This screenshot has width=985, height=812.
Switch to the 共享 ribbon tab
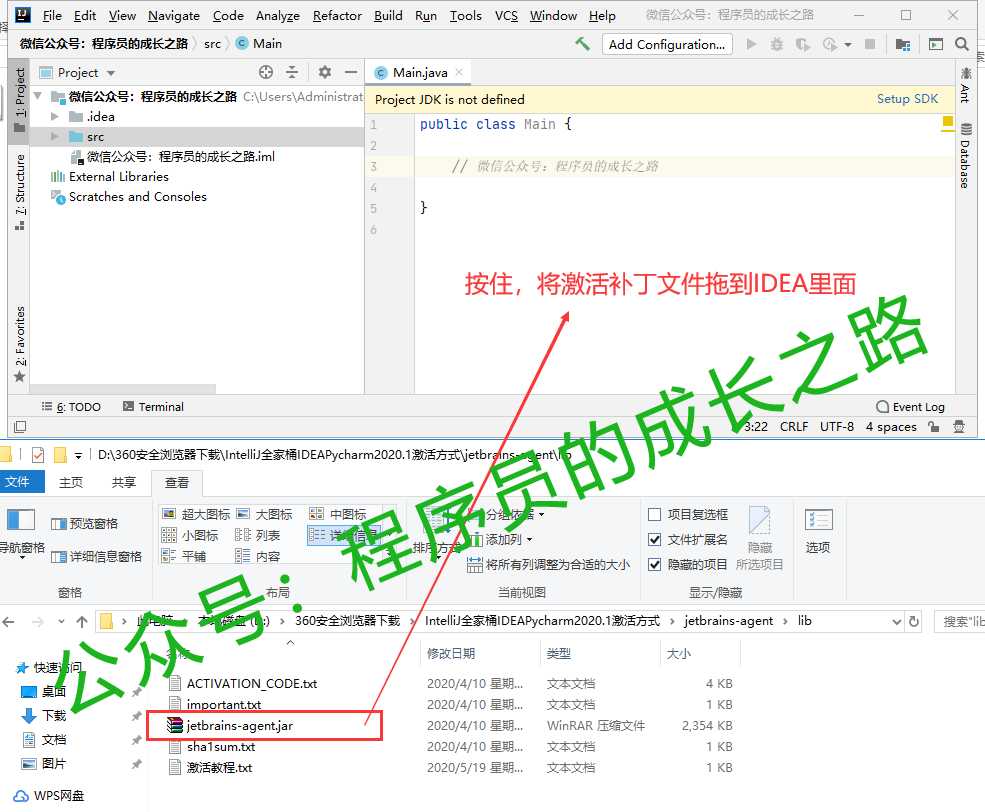[124, 482]
